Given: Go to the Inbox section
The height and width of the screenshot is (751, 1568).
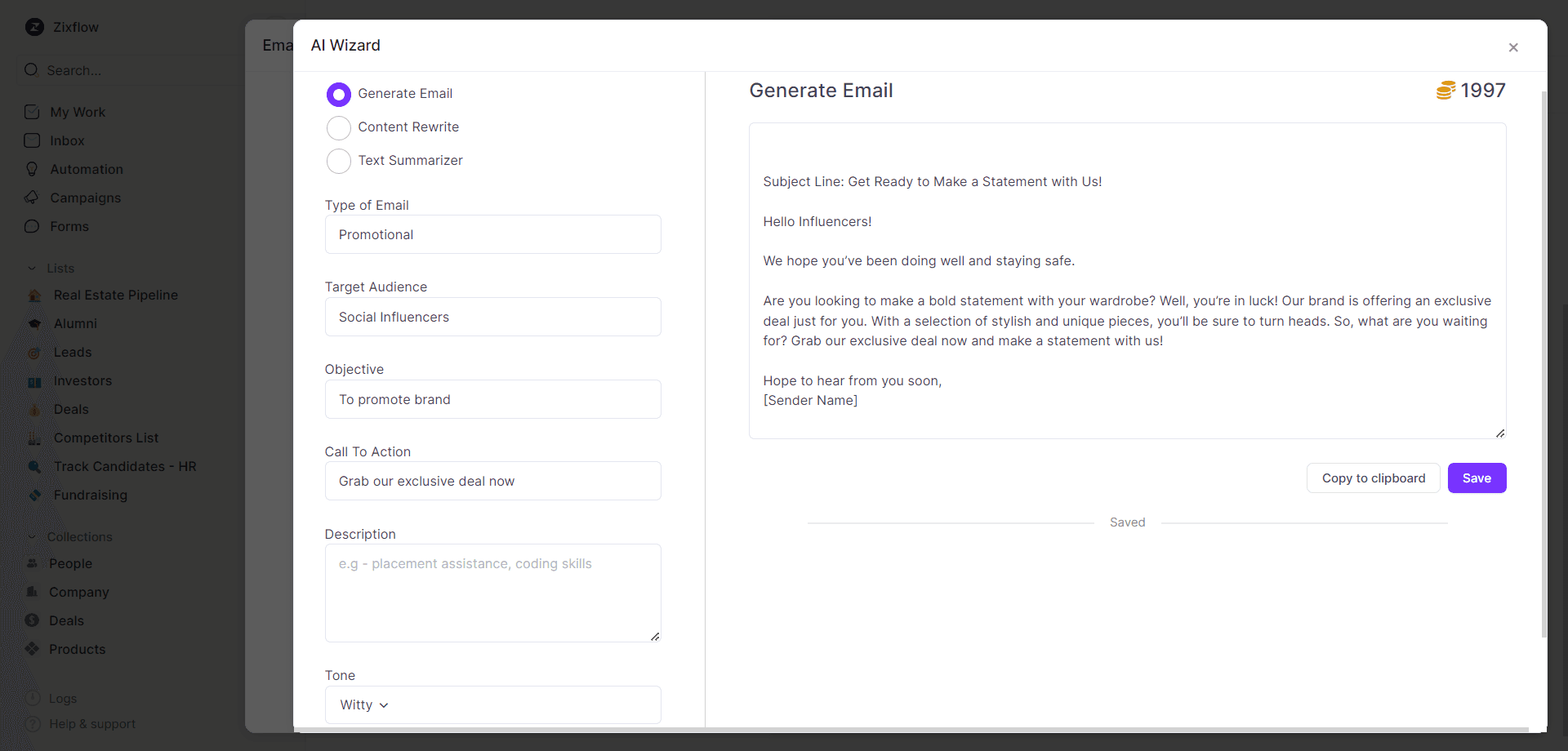Looking at the screenshot, I should click(x=67, y=140).
